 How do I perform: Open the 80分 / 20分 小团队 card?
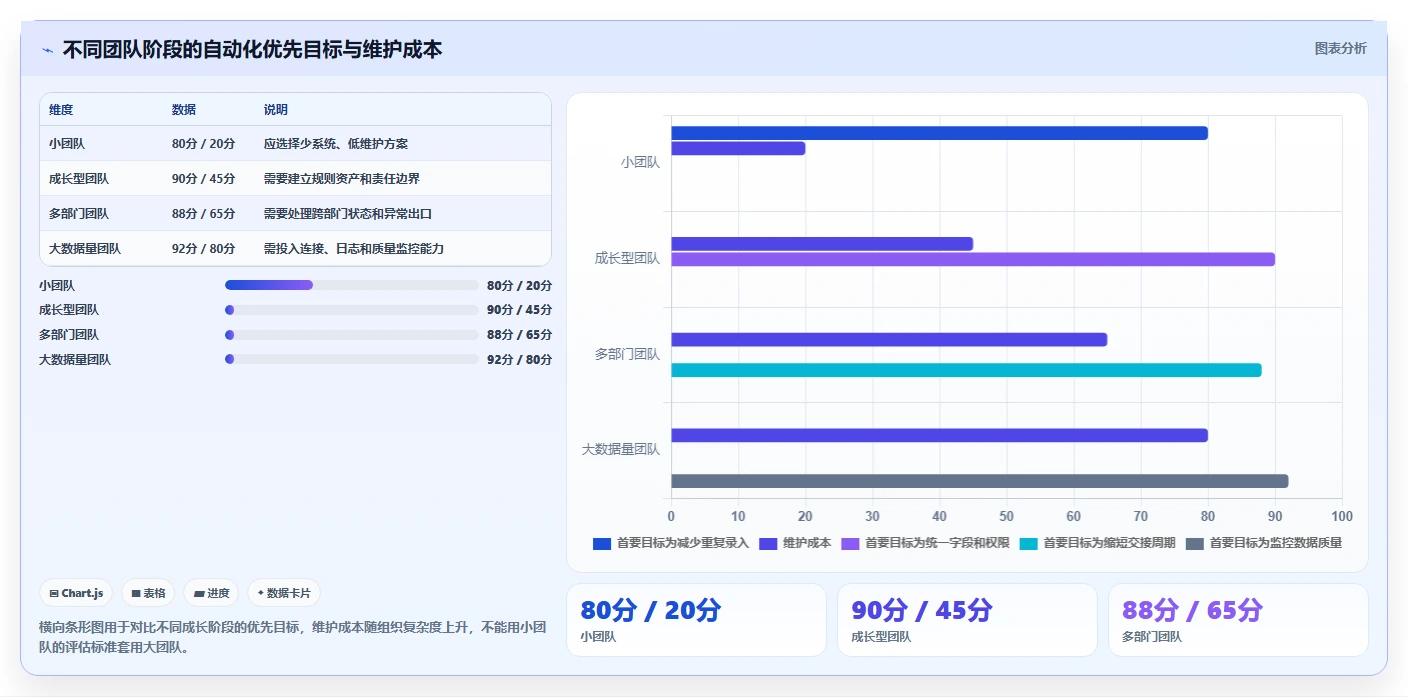click(x=696, y=620)
